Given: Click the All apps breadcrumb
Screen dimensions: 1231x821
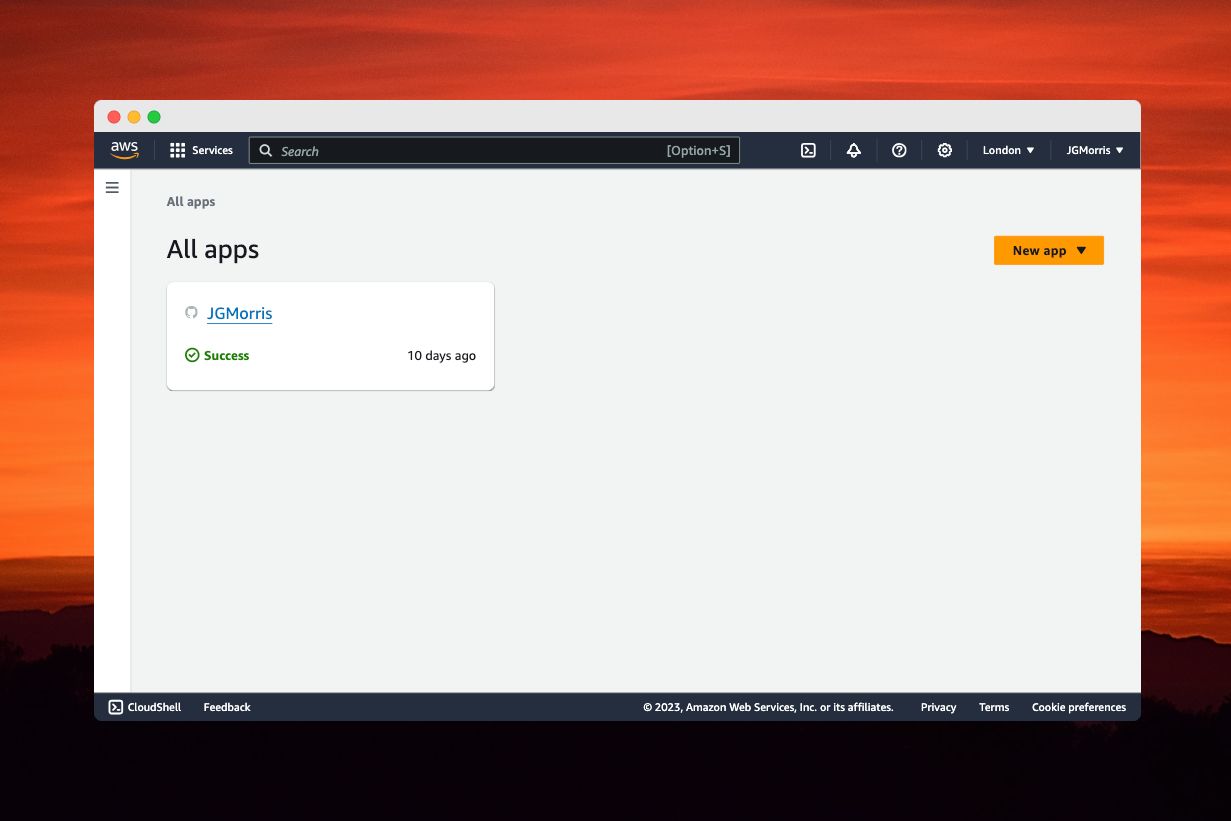Looking at the screenshot, I should 191,201.
